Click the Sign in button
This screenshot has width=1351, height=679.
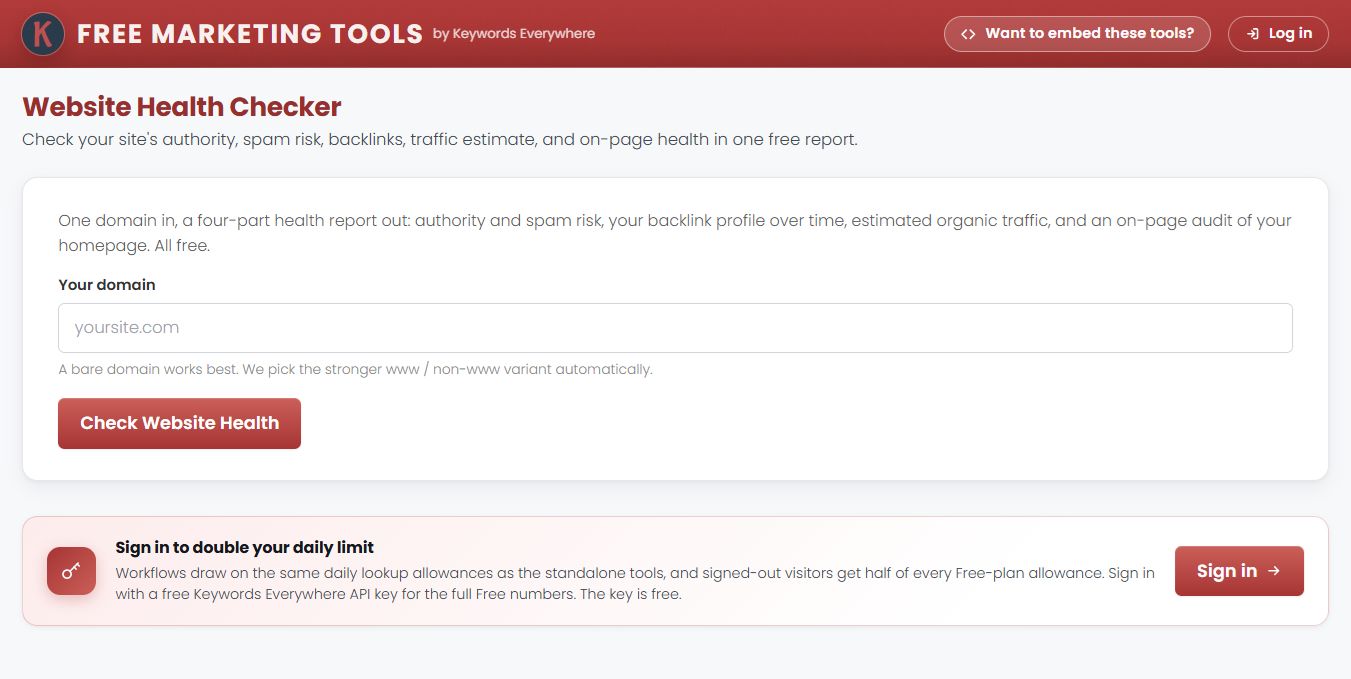click(1239, 571)
